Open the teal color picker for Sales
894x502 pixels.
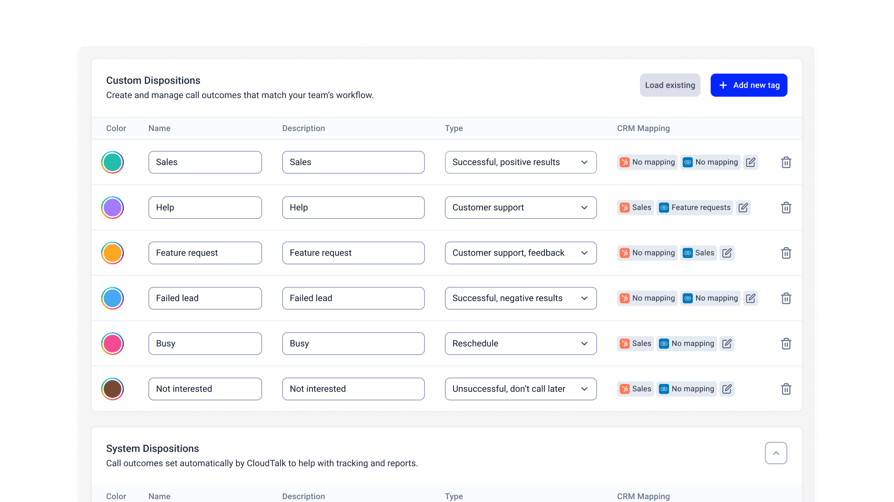(x=113, y=162)
